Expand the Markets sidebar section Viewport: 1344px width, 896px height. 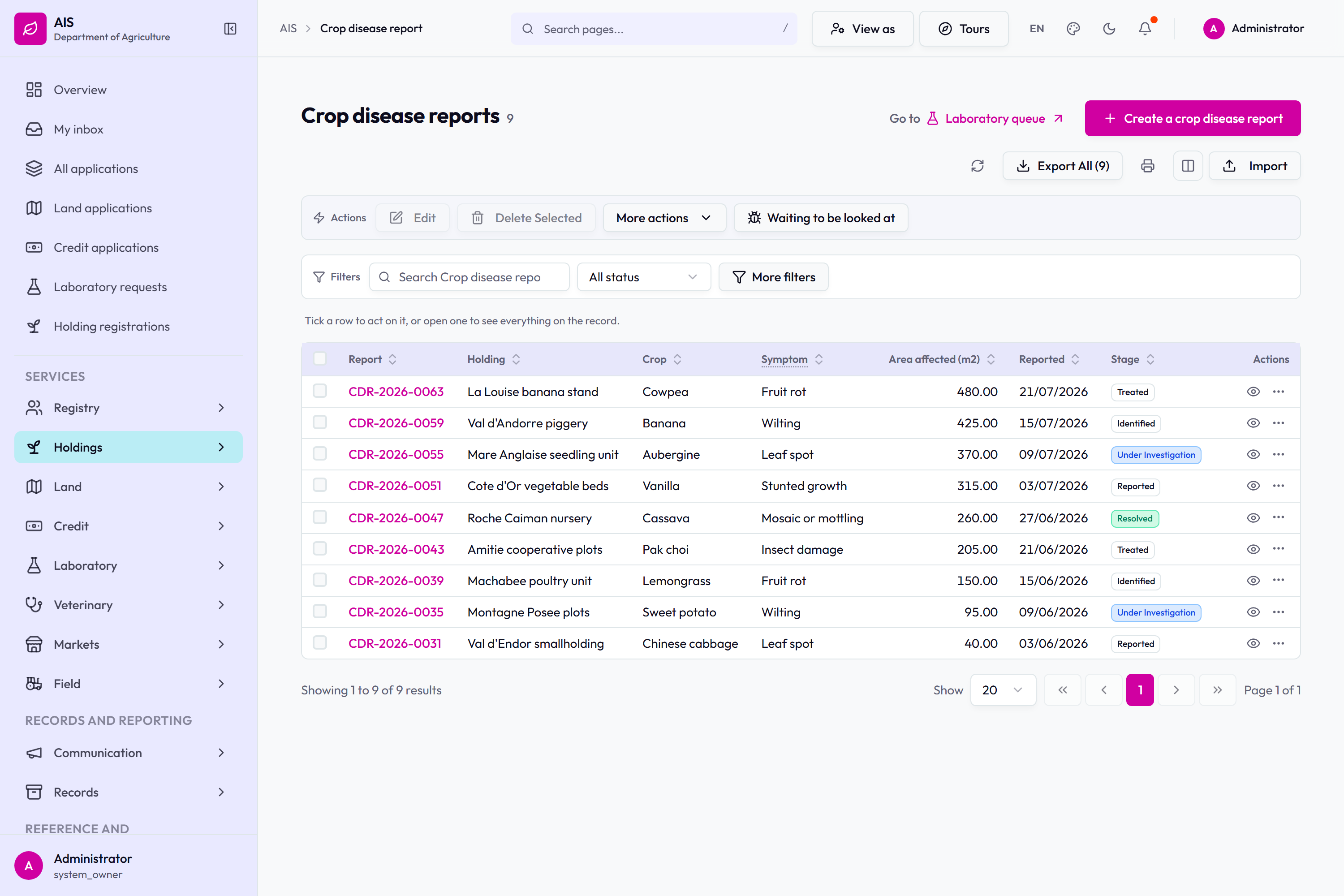129,645
